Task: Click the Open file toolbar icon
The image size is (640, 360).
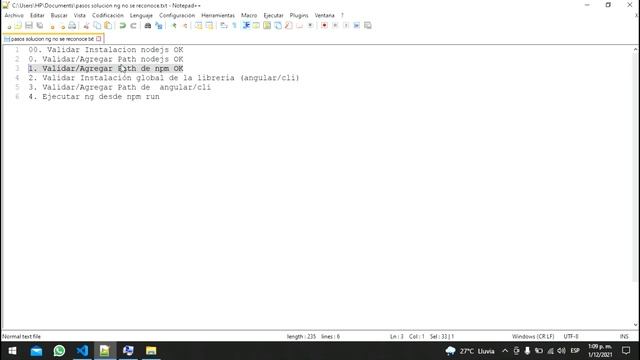Action: click(18, 26)
